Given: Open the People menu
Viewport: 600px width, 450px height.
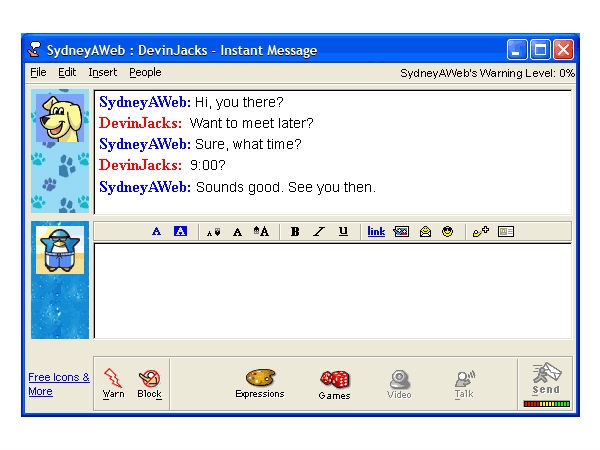Looking at the screenshot, I should click(145, 72).
